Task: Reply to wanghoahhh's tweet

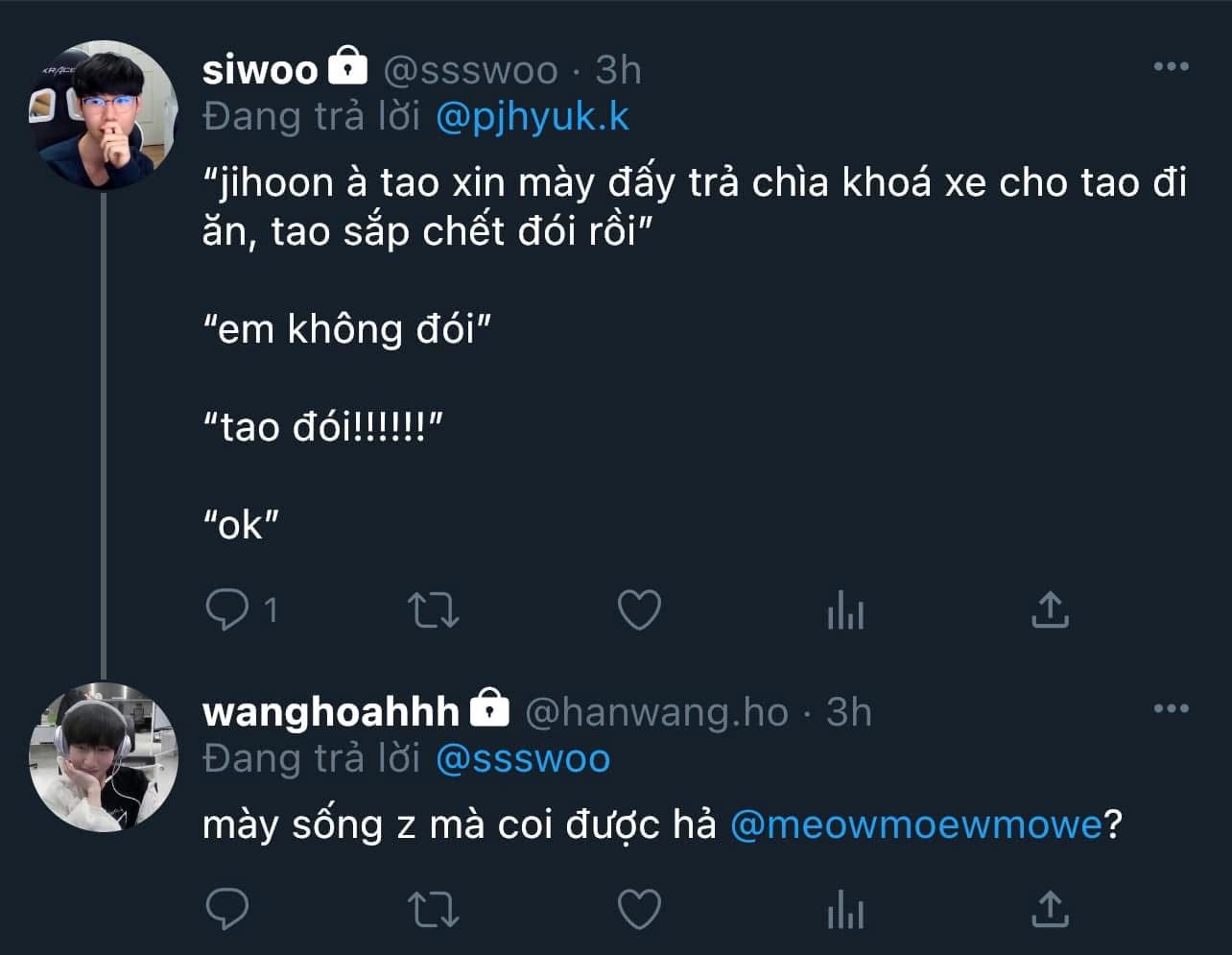Action: point(227,908)
